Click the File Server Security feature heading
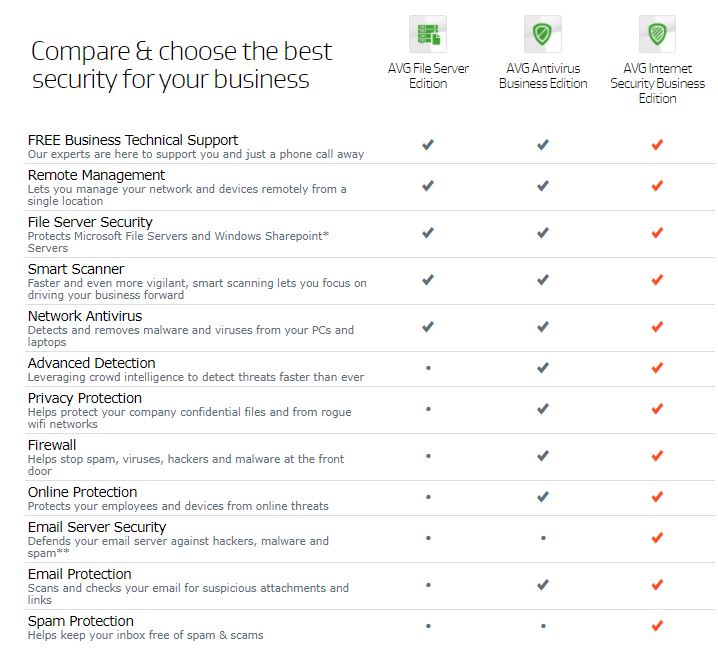 point(90,222)
